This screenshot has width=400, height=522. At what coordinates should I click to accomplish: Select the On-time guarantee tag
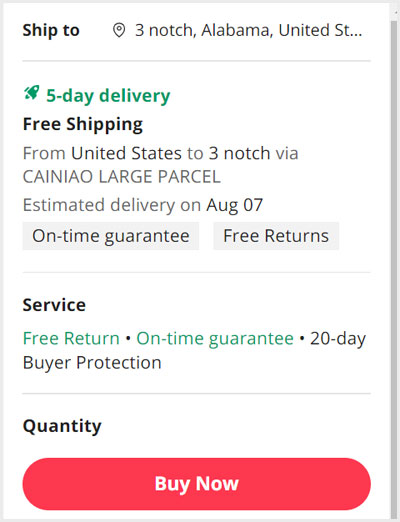(x=111, y=236)
